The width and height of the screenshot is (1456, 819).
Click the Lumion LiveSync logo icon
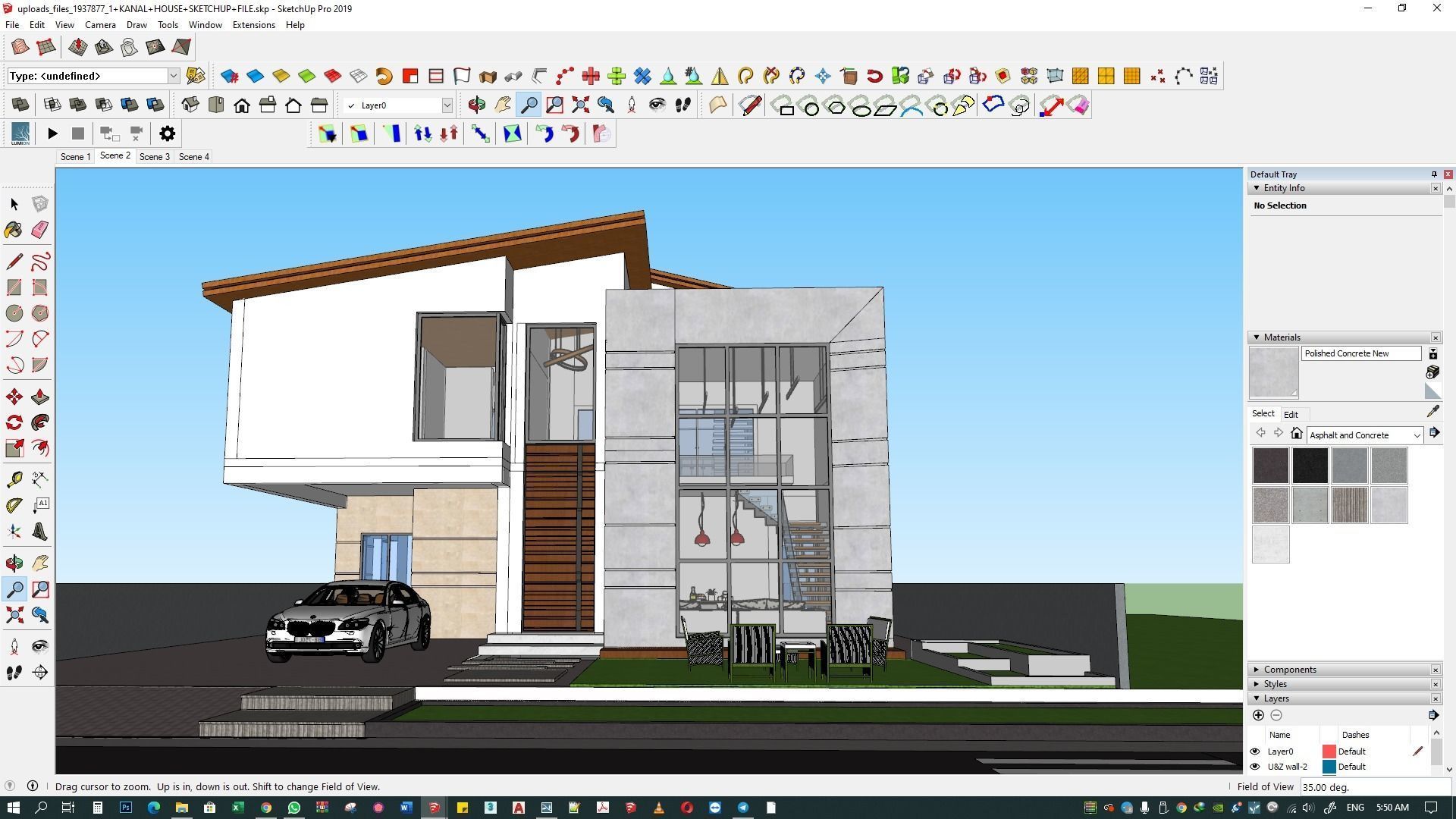(20, 133)
